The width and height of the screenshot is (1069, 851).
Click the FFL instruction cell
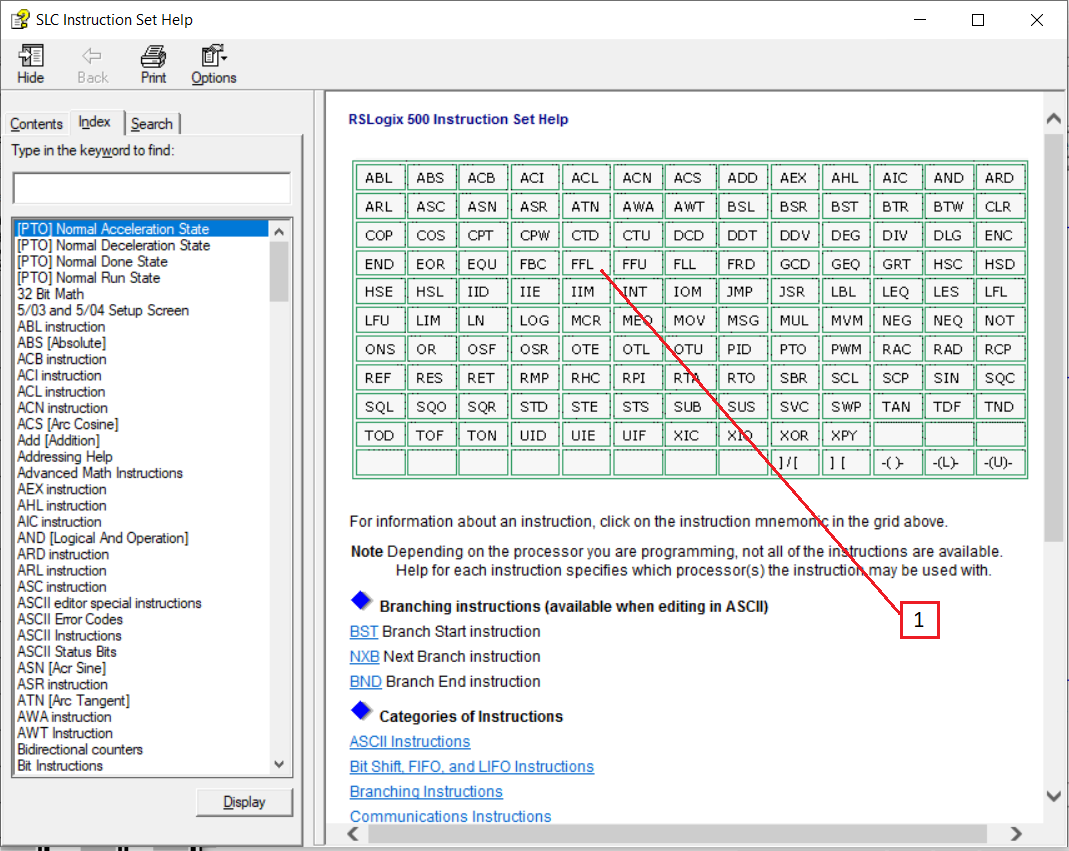pyautogui.click(x=585, y=264)
